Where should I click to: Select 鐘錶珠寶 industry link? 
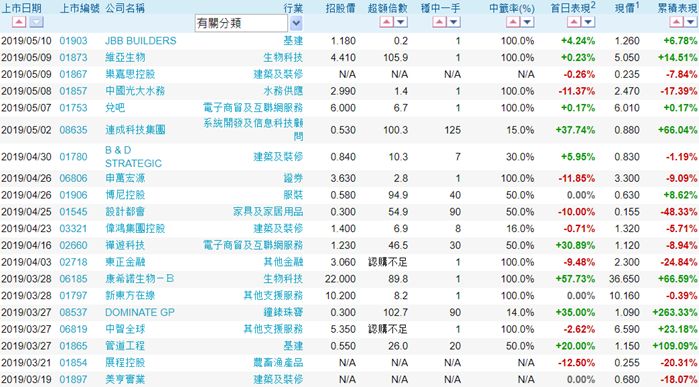click(283, 313)
